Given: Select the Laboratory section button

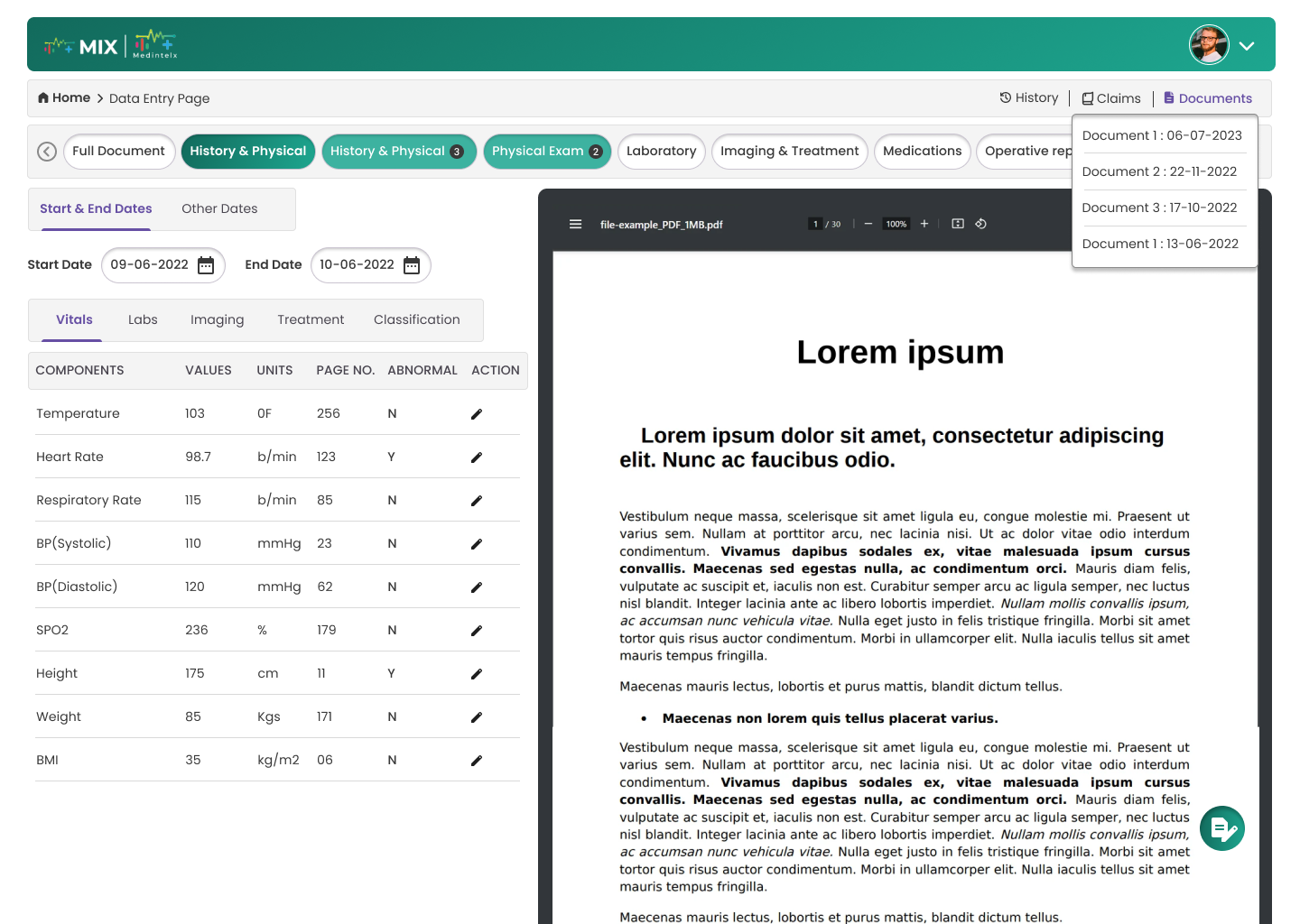Looking at the screenshot, I should pyautogui.click(x=661, y=151).
